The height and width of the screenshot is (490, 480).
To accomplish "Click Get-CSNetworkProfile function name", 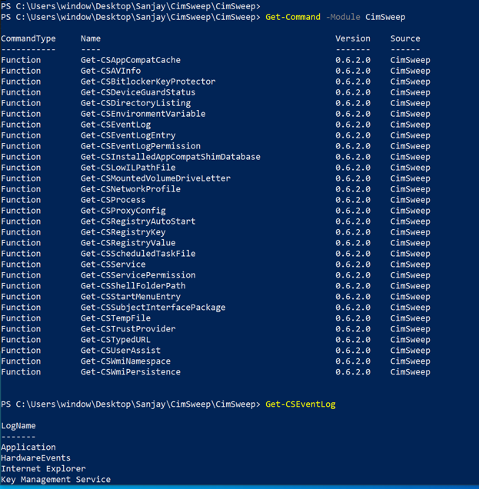I will coord(130,189).
